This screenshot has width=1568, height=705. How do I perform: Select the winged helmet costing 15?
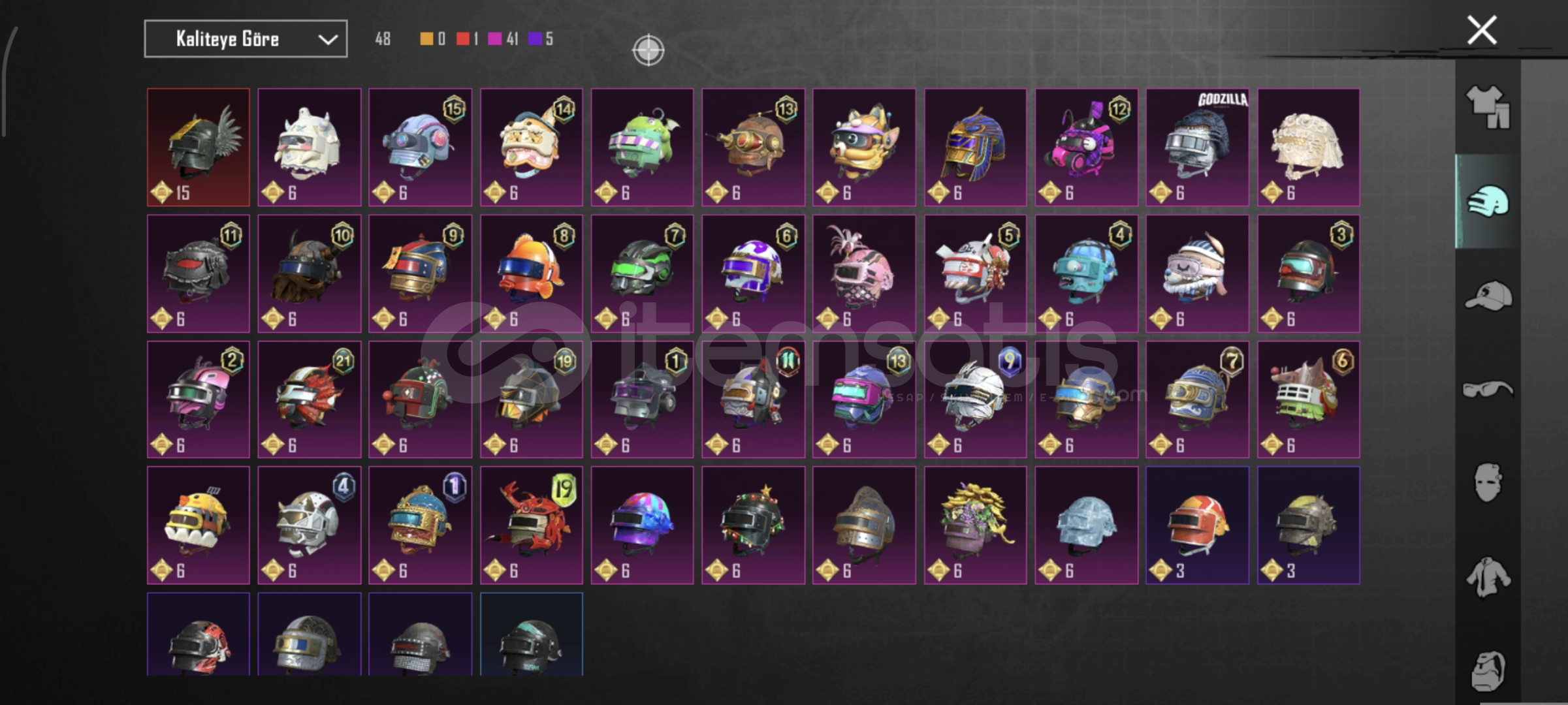click(x=199, y=148)
